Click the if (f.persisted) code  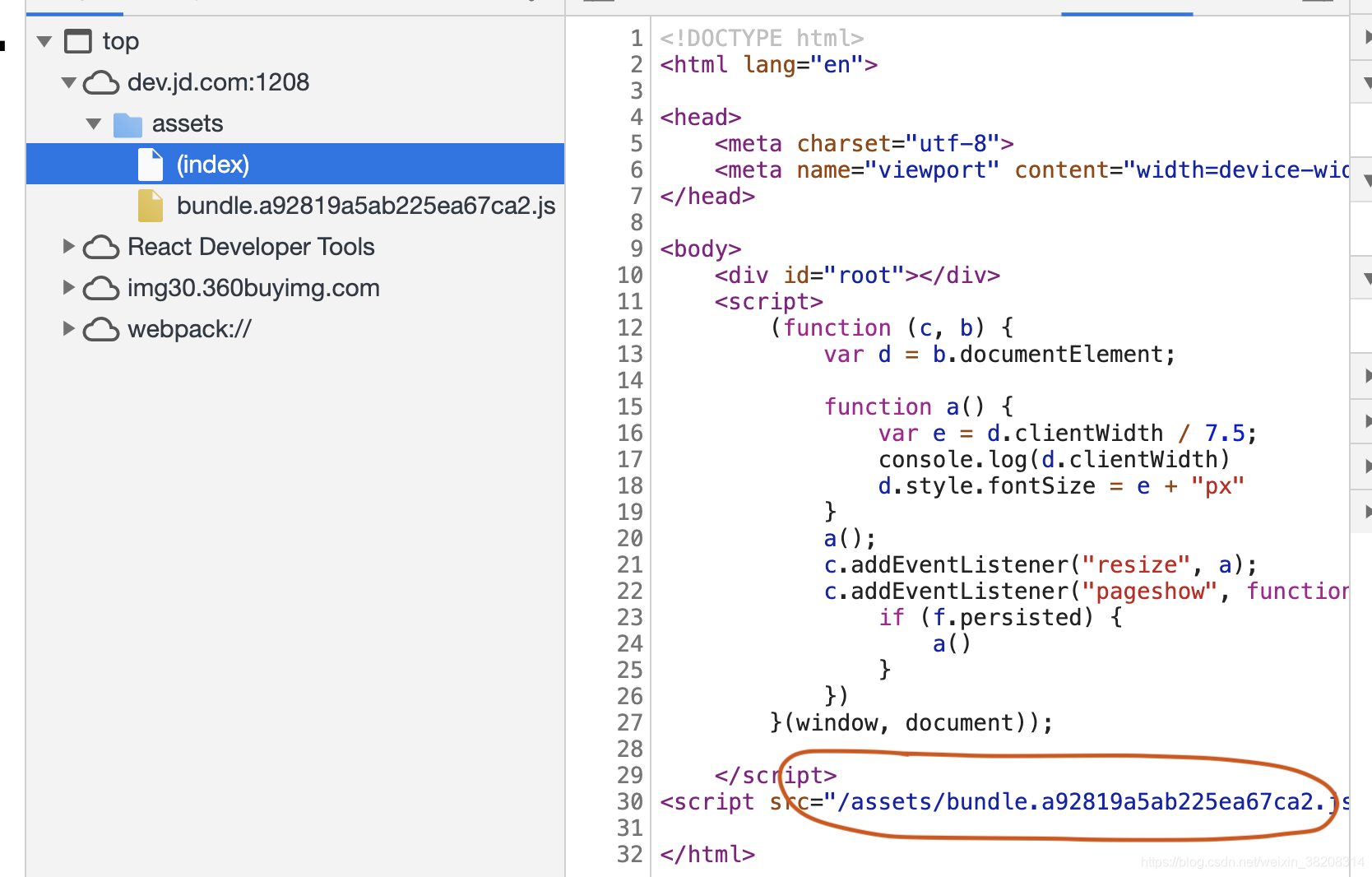coord(1000,617)
